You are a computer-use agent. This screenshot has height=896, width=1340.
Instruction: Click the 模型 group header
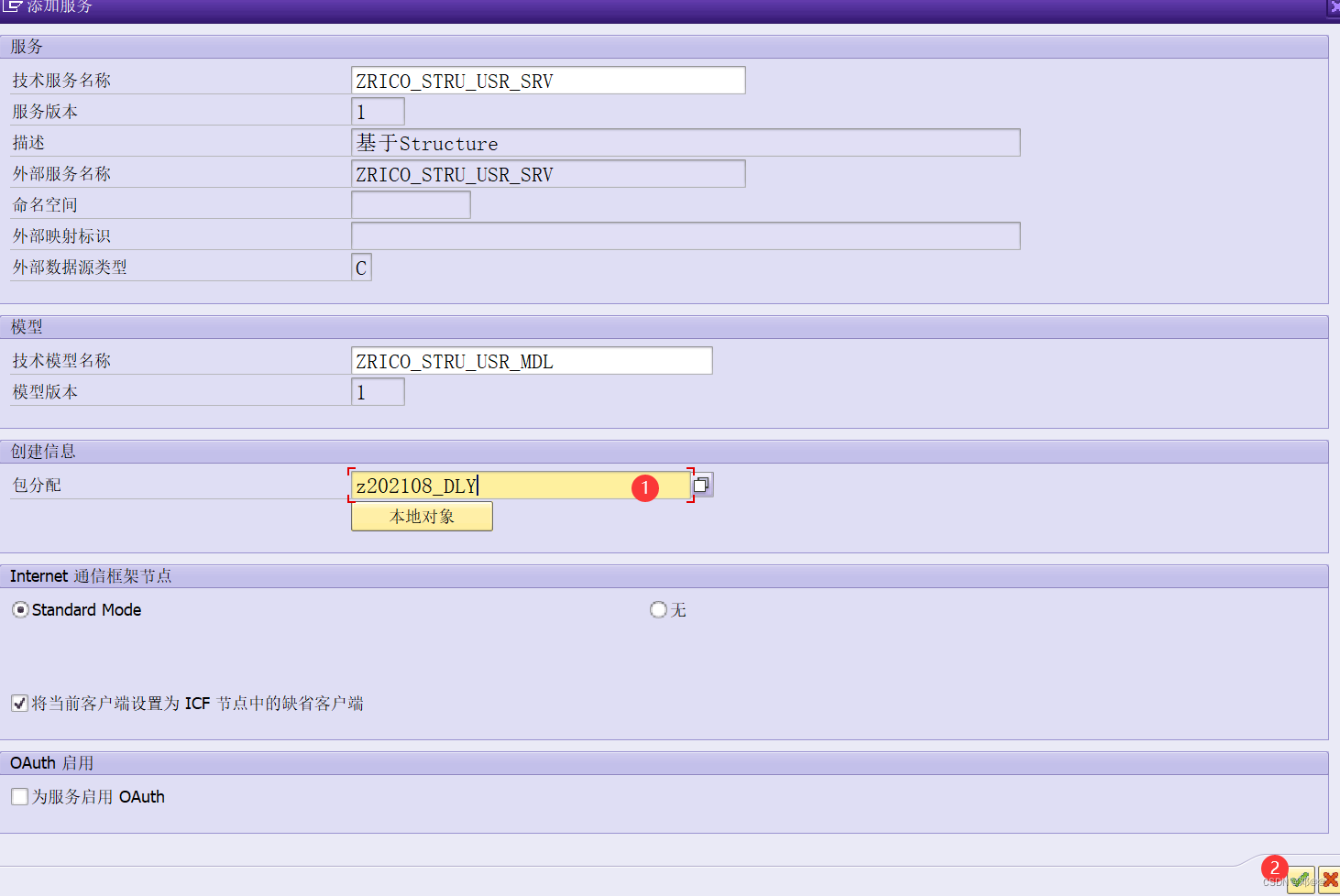[665, 327]
